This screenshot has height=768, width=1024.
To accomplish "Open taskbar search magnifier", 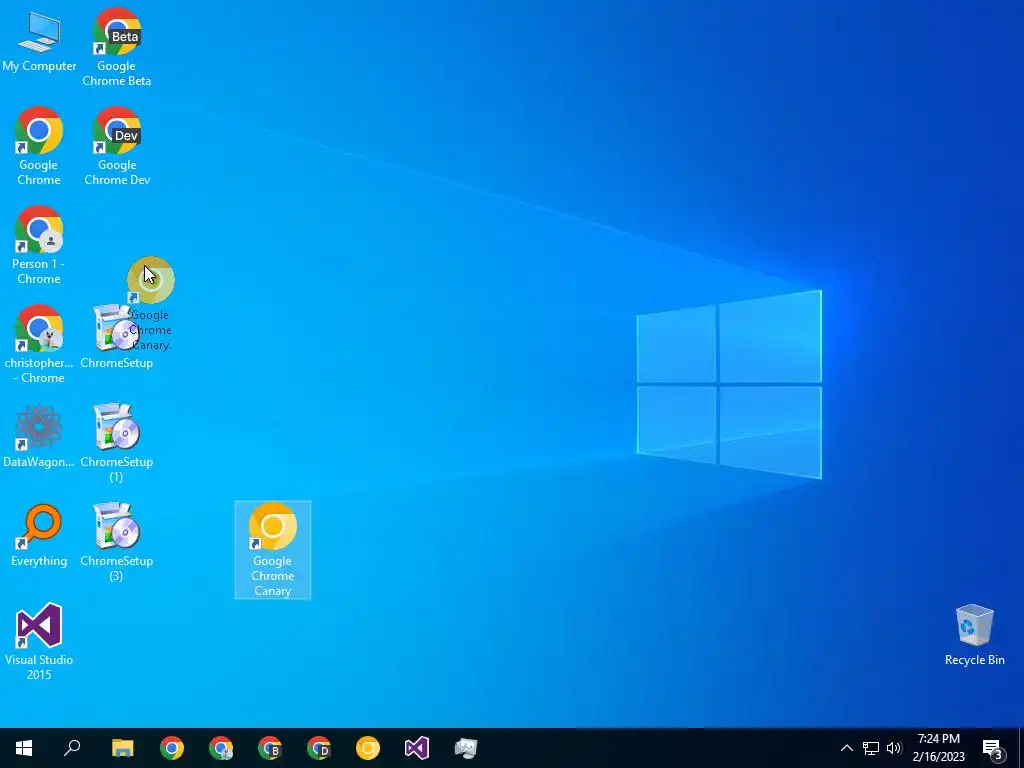I will tap(72, 748).
